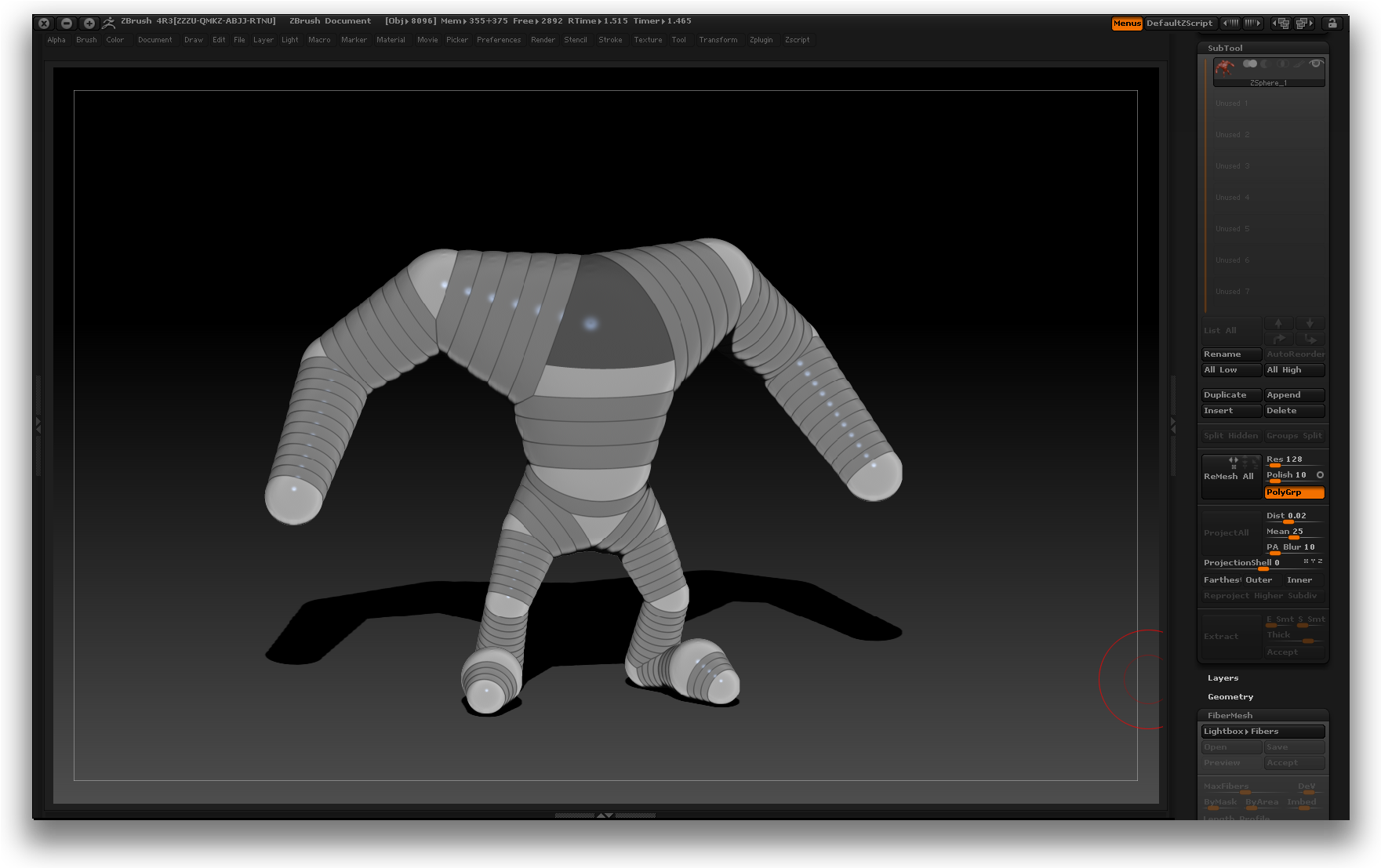1381x868 pixels.
Task: Expand the Geometry sub-palette
Action: pyautogui.click(x=1230, y=697)
